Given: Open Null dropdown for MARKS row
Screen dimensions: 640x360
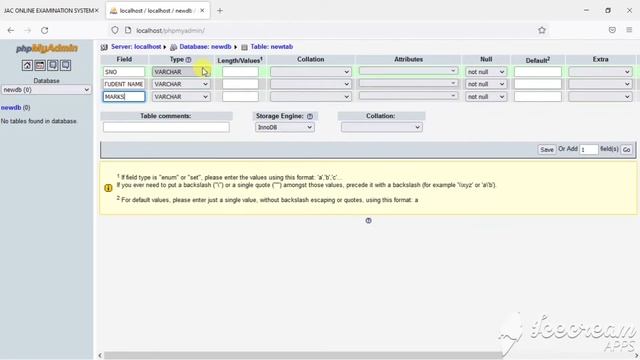Looking at the screenshot, I should [x=486, y=97].
